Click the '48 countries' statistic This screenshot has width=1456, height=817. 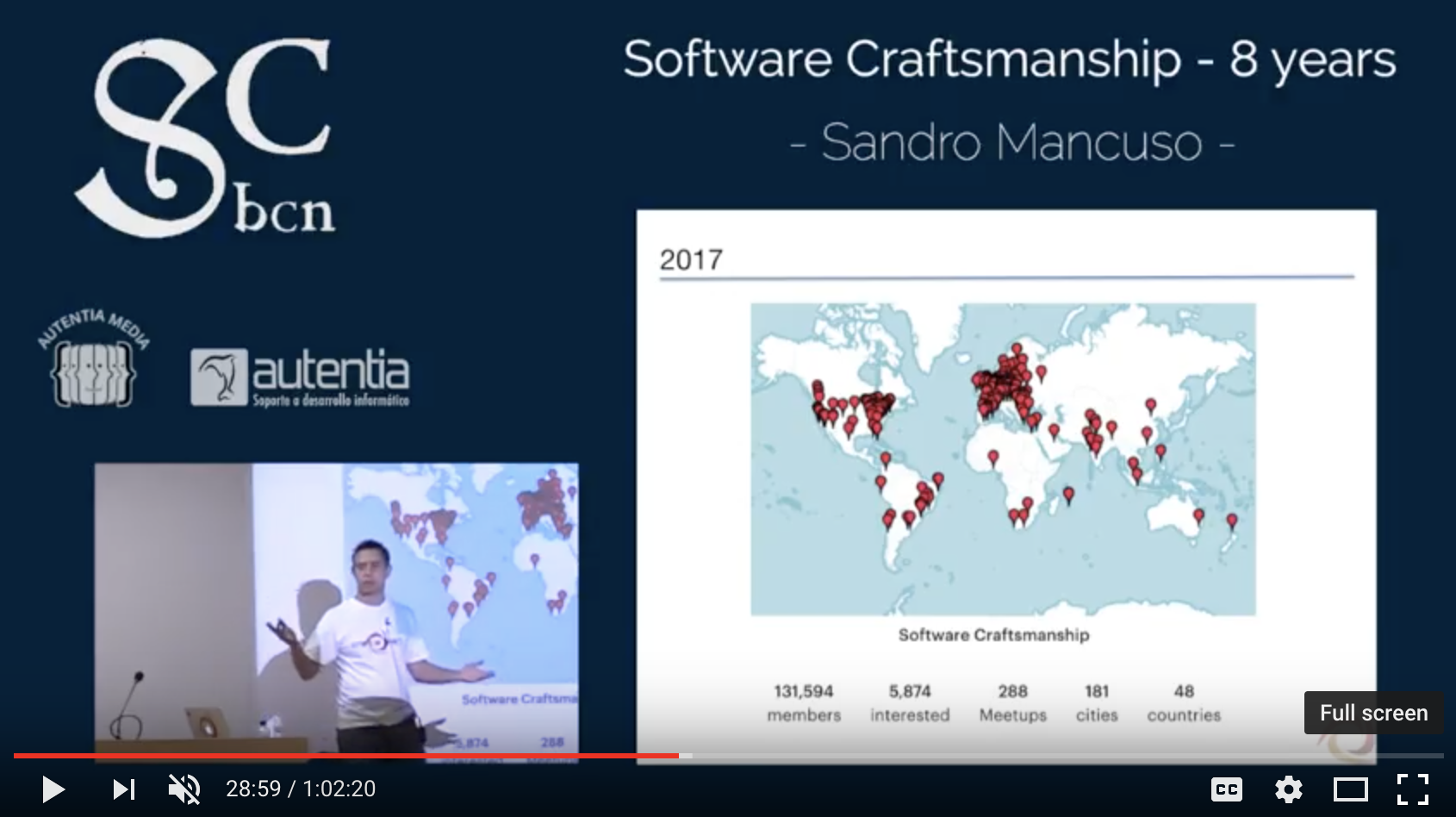tap(1184, 703)
